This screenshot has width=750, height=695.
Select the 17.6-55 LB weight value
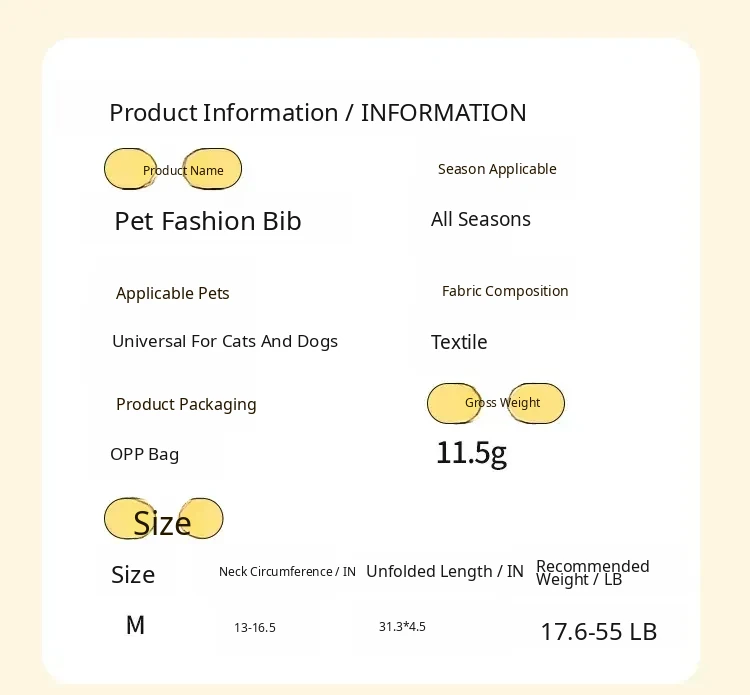599,632
